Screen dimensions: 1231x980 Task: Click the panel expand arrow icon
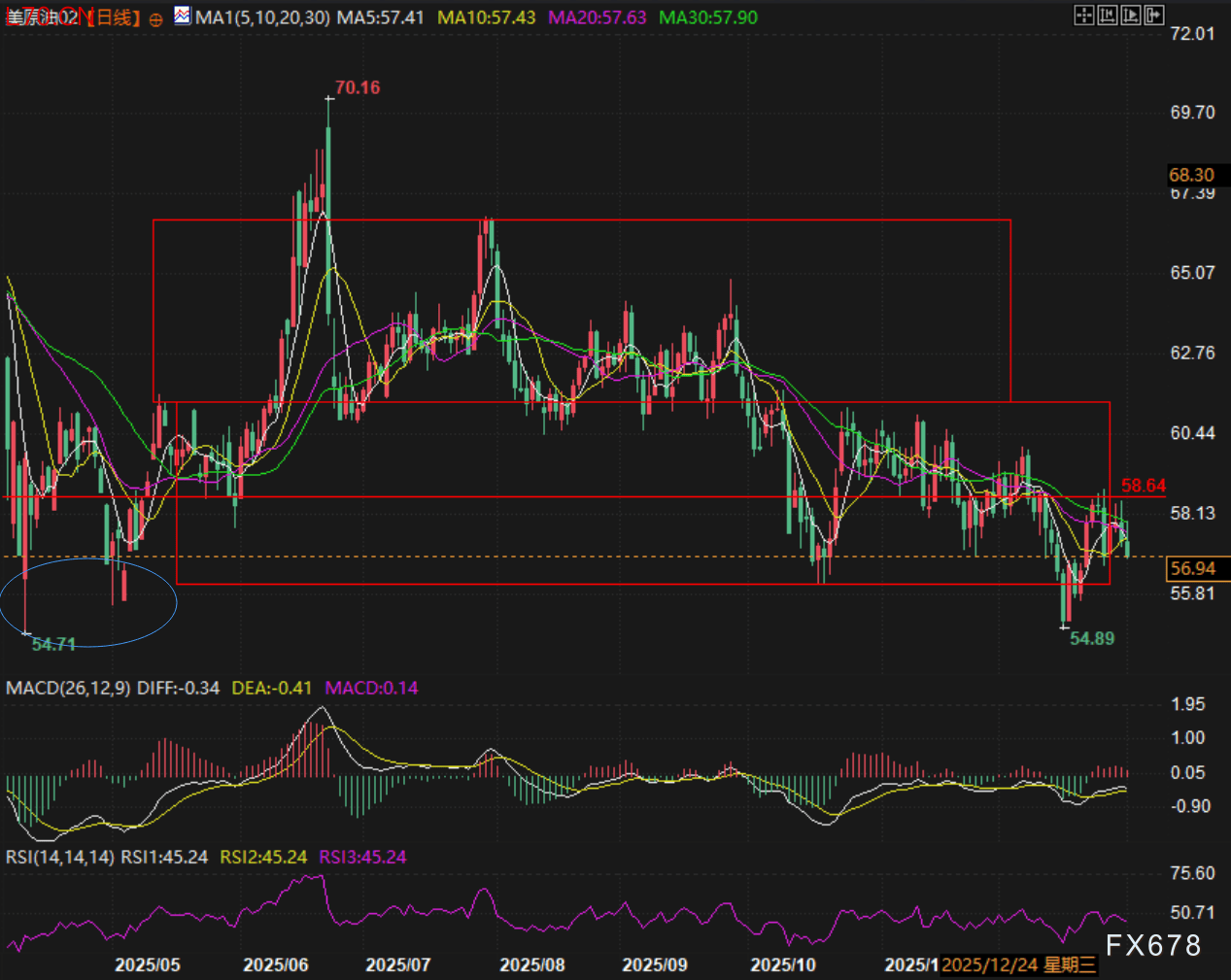tap(1154, 15)
